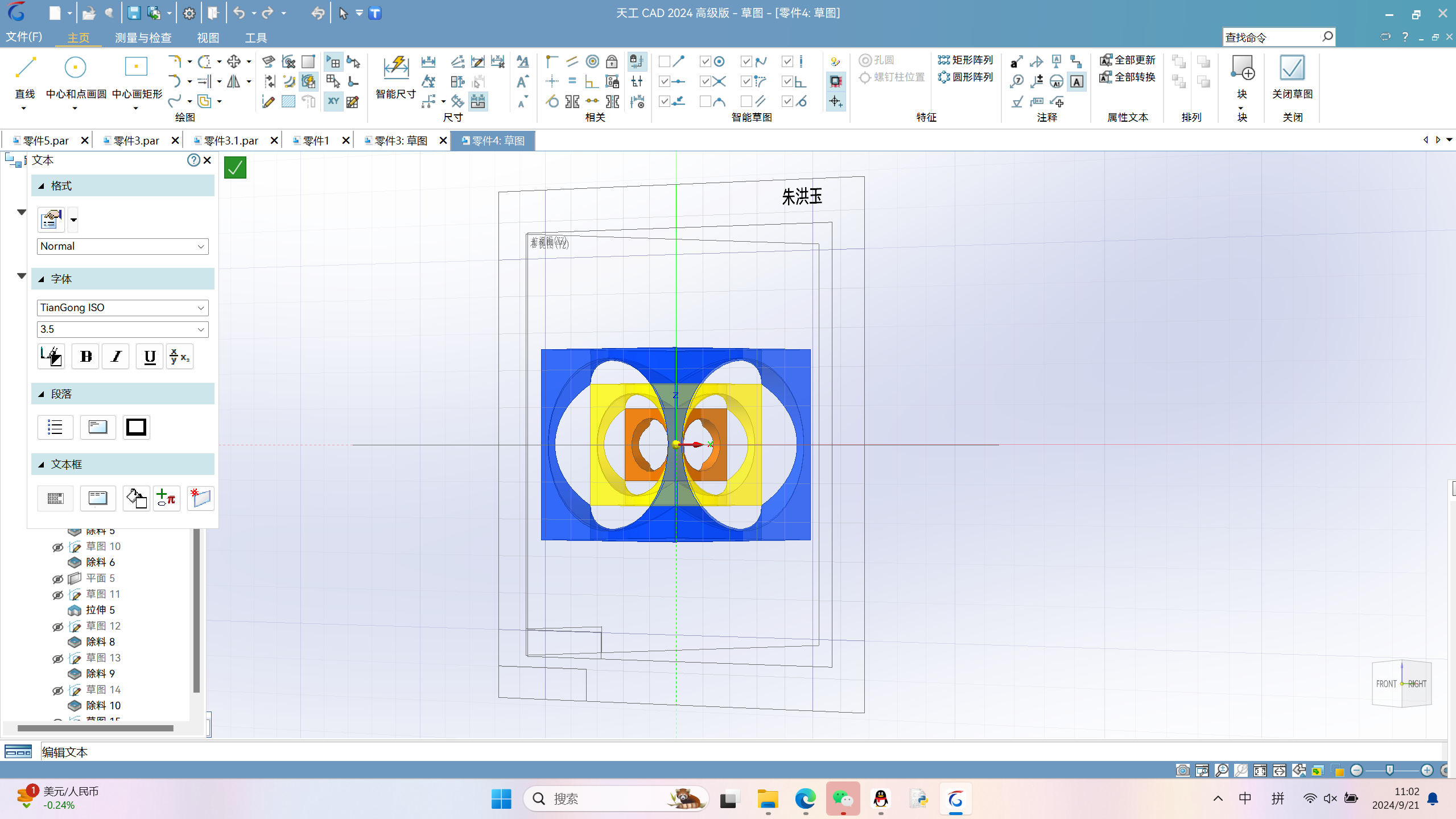Open dropdown arrow beside text format icon
Image resolution: width=1456 pixels, height=819 pixels.
pyautogui.click(x=73, y=220)
